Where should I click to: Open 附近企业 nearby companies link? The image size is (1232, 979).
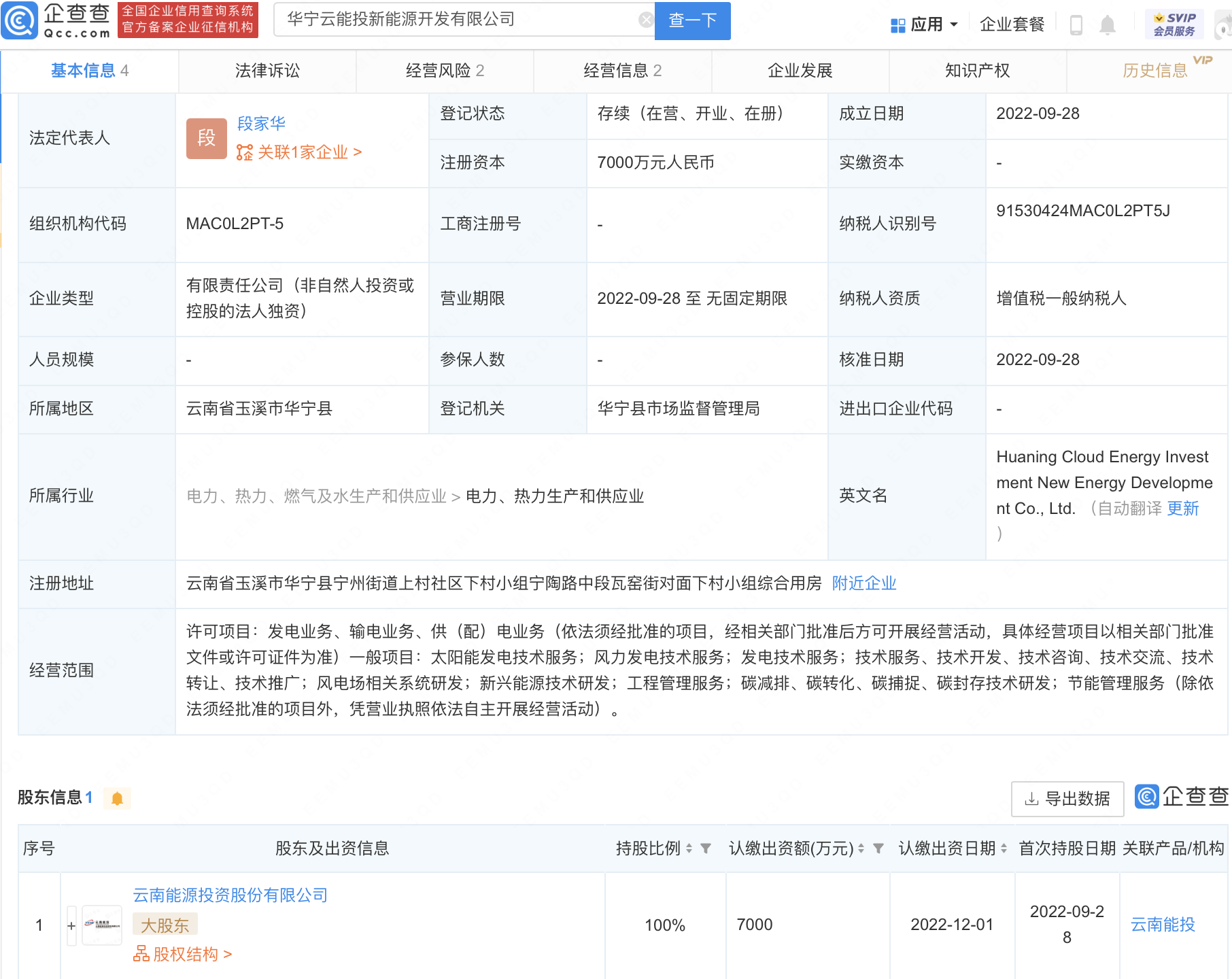click(x=863, y=583)
